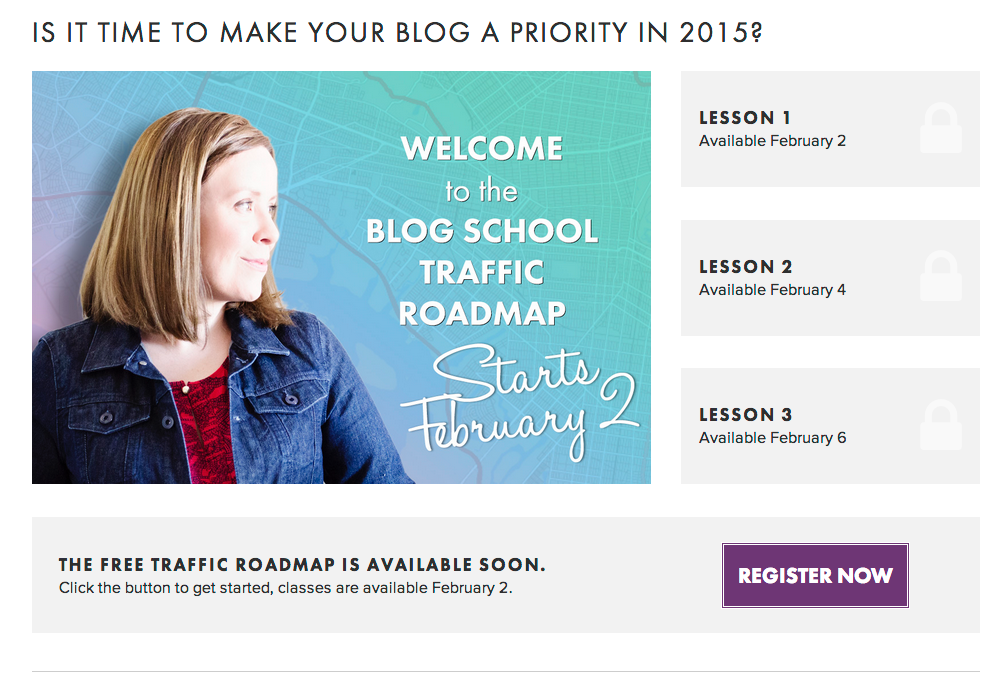Click the Register Now button

tap(814, 575)
